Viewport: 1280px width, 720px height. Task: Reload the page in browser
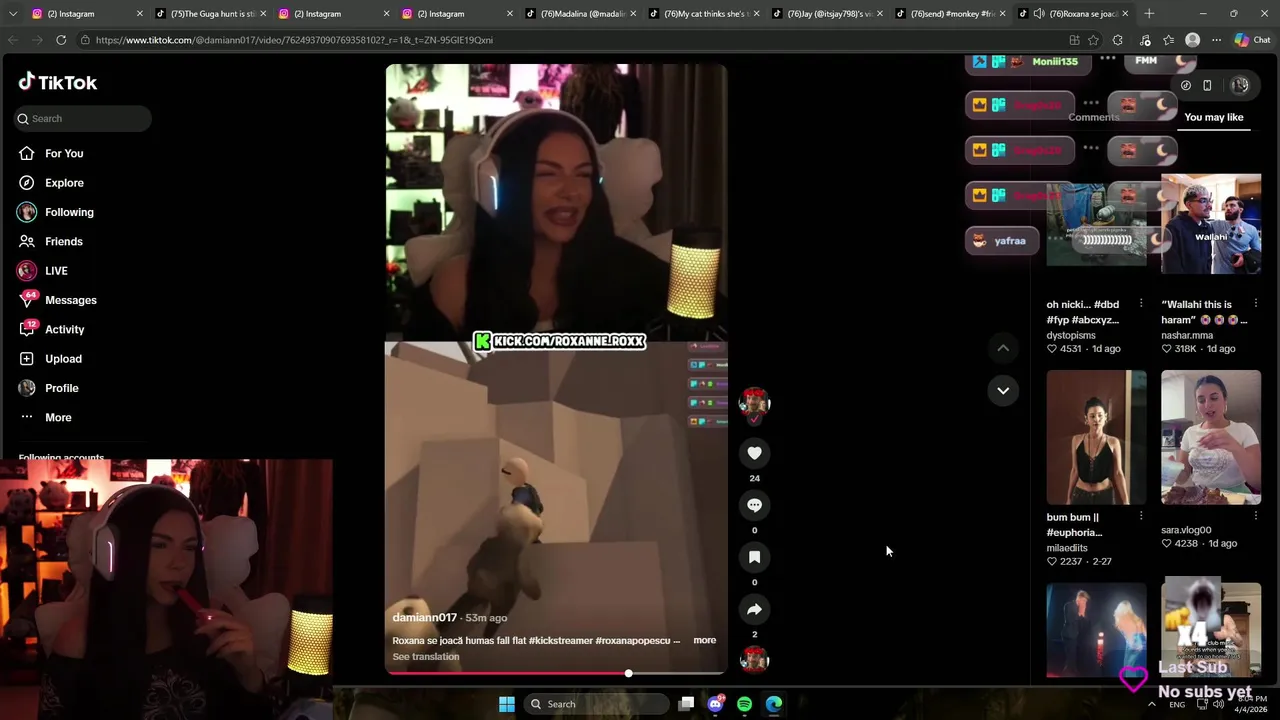pos(61,40)
